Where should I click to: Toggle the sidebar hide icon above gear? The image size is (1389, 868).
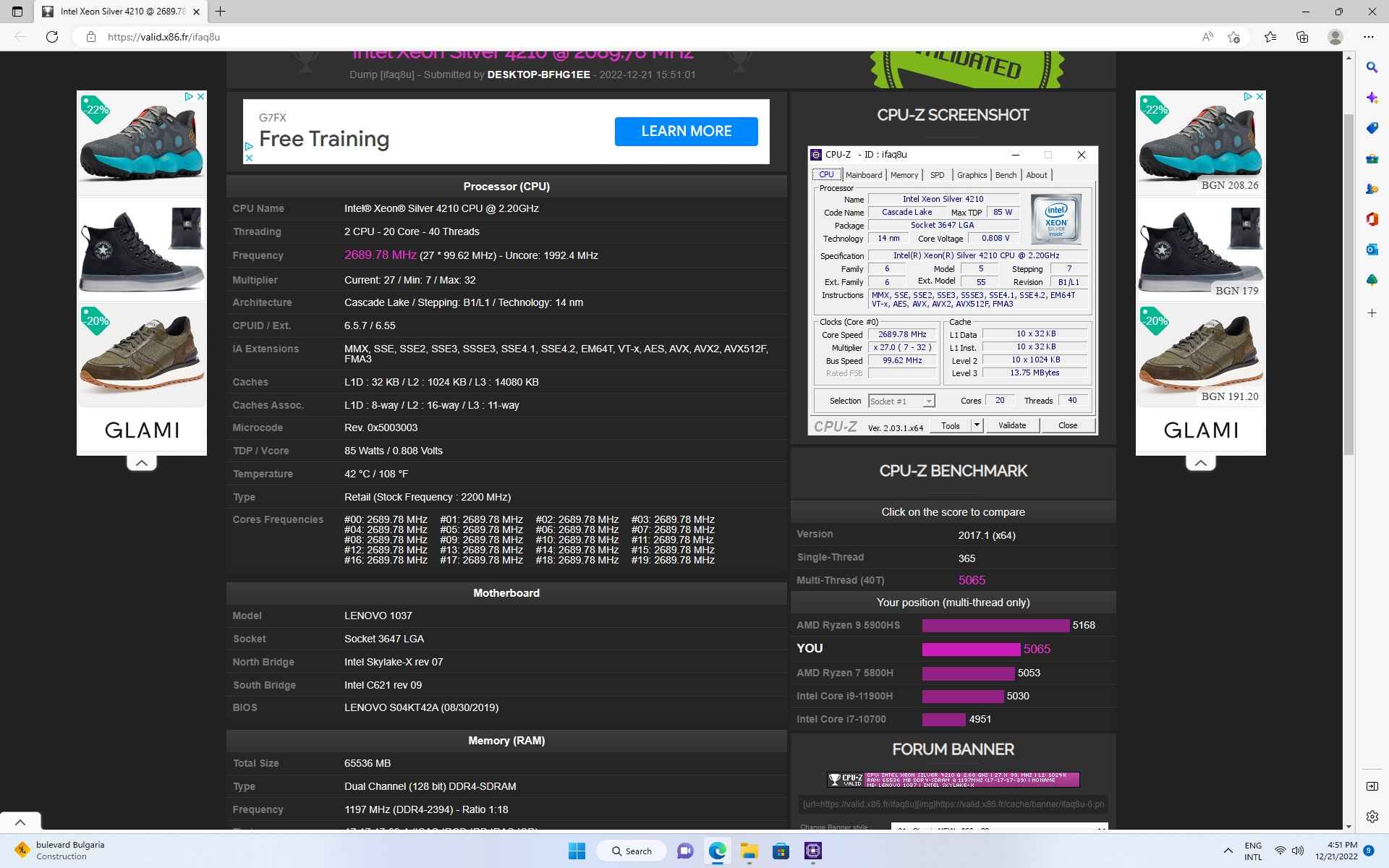1372,786
